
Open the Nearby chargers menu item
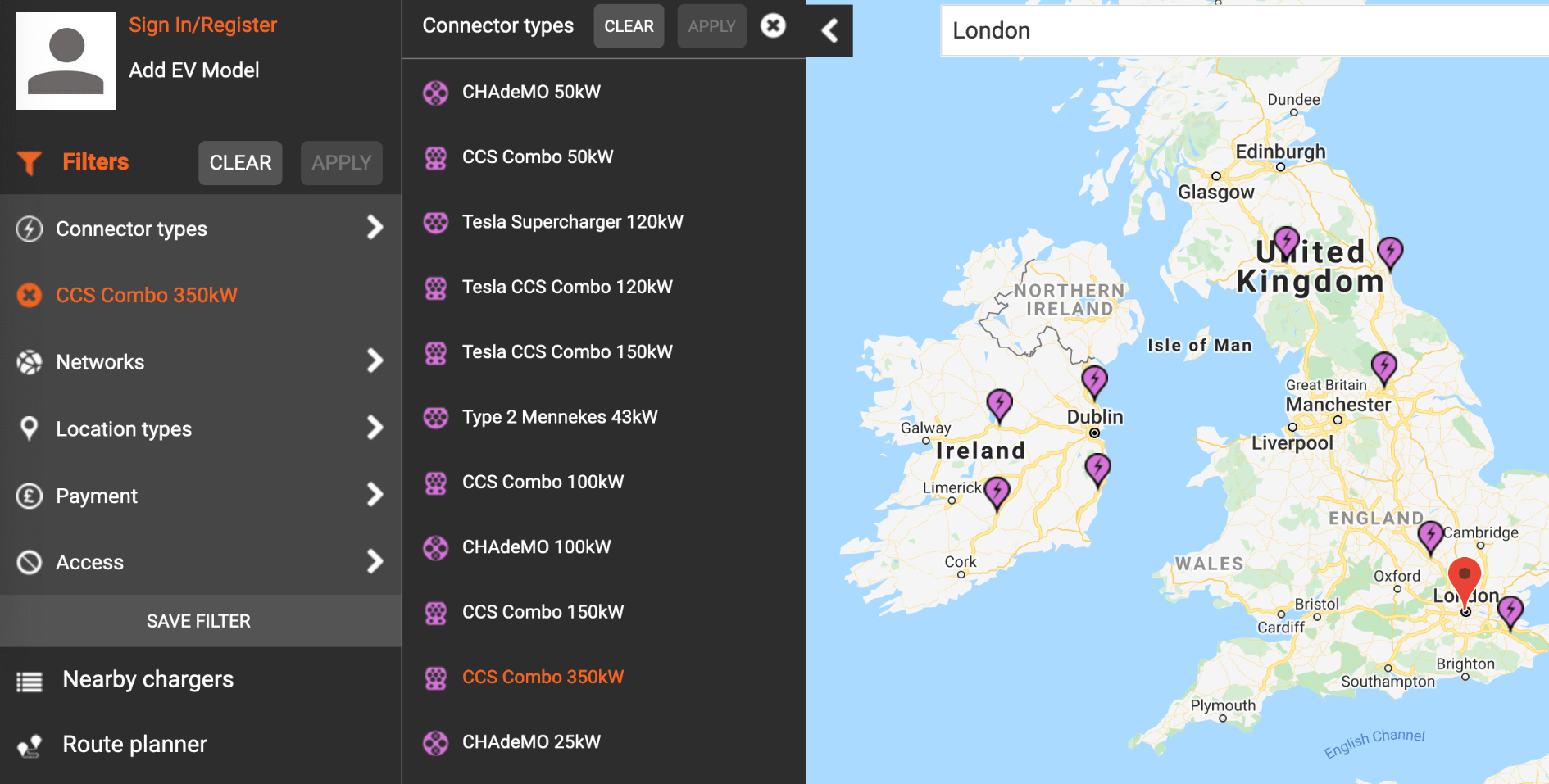click(148, 679)
